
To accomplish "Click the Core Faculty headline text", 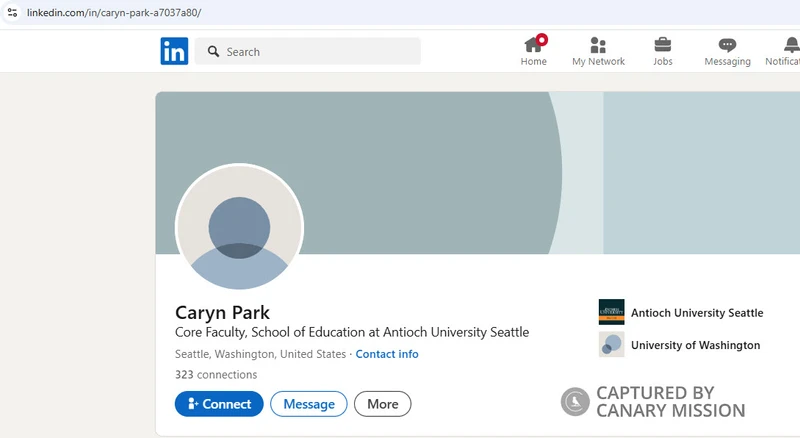I will tap(352, 332).
